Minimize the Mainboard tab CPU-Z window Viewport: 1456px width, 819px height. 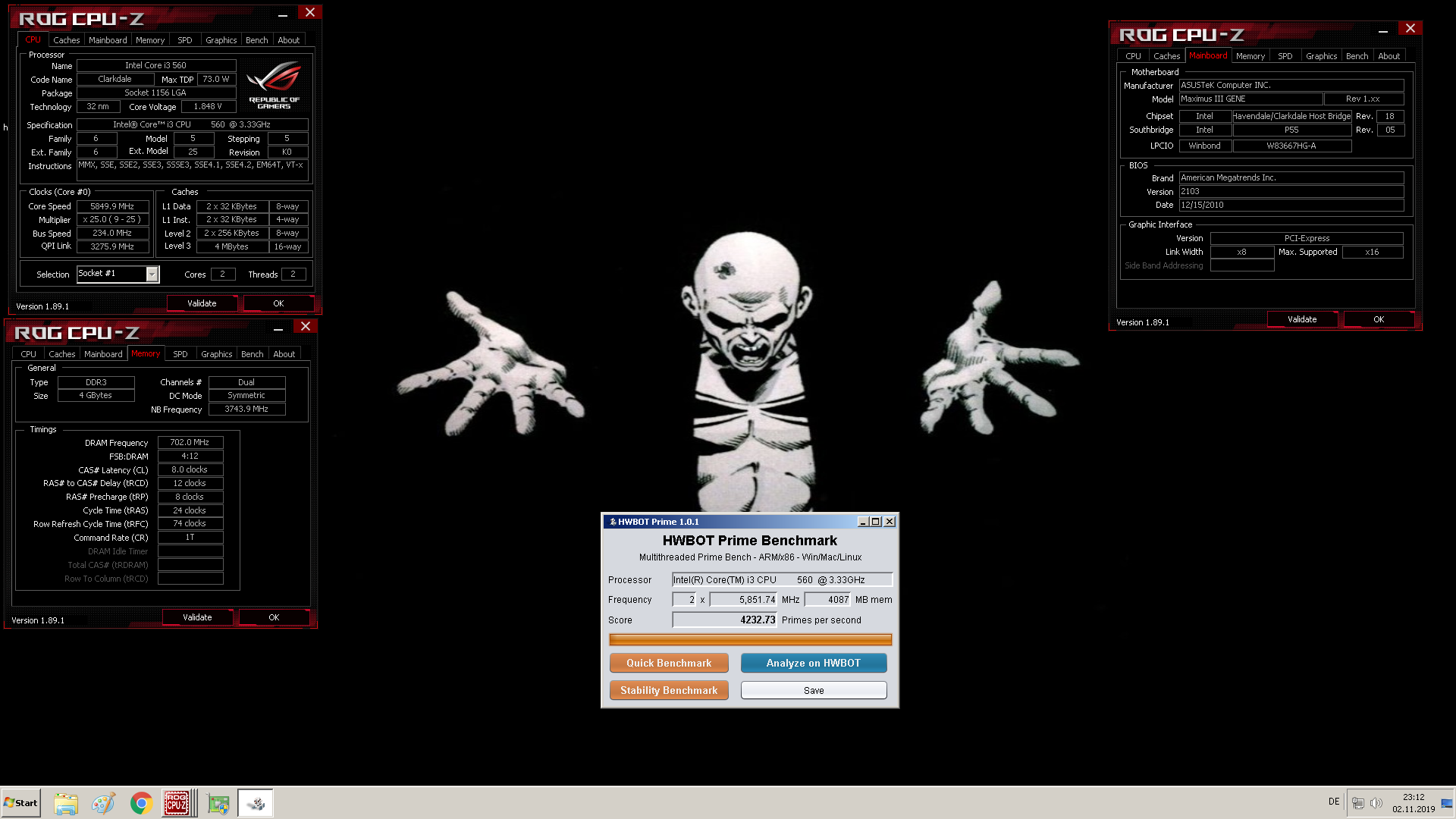pyautogui.click(x=1383, y=30)
